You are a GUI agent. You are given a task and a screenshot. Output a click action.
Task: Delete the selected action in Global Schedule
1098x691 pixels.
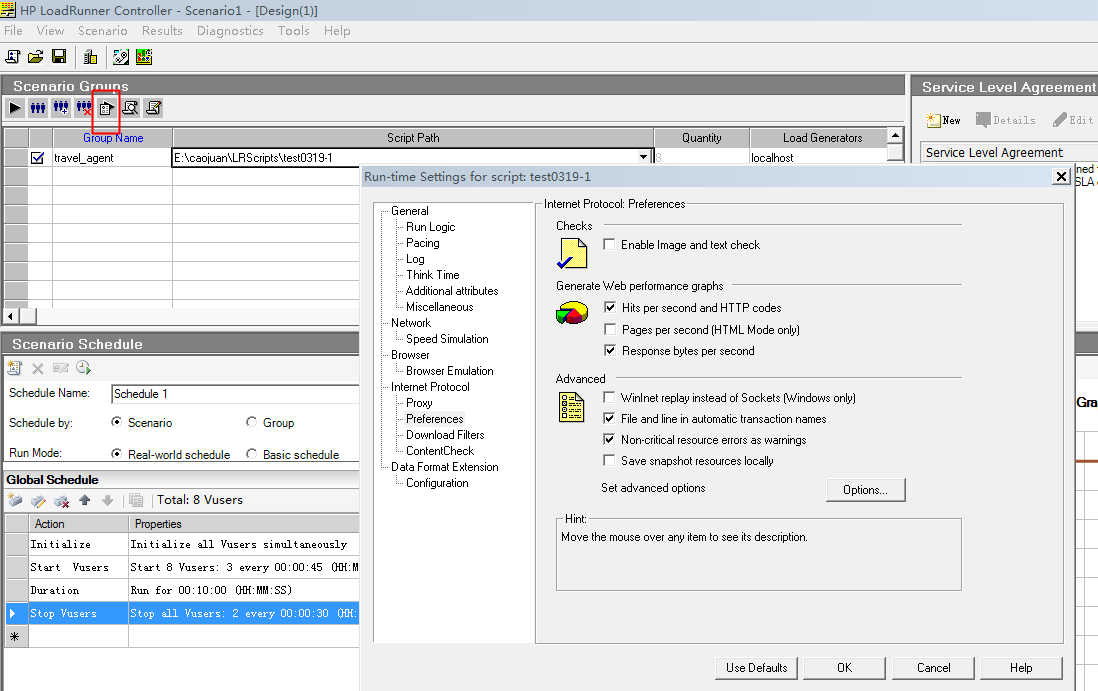point(62,500)
